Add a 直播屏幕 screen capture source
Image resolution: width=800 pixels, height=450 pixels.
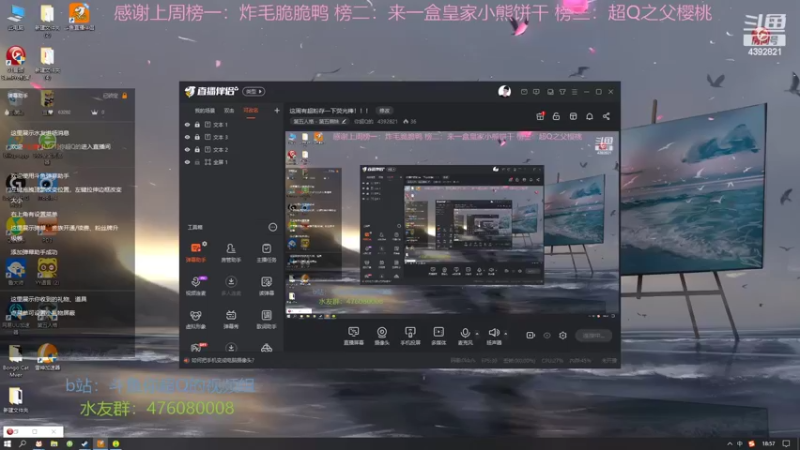pyautogui.click(x=354, y=336)
